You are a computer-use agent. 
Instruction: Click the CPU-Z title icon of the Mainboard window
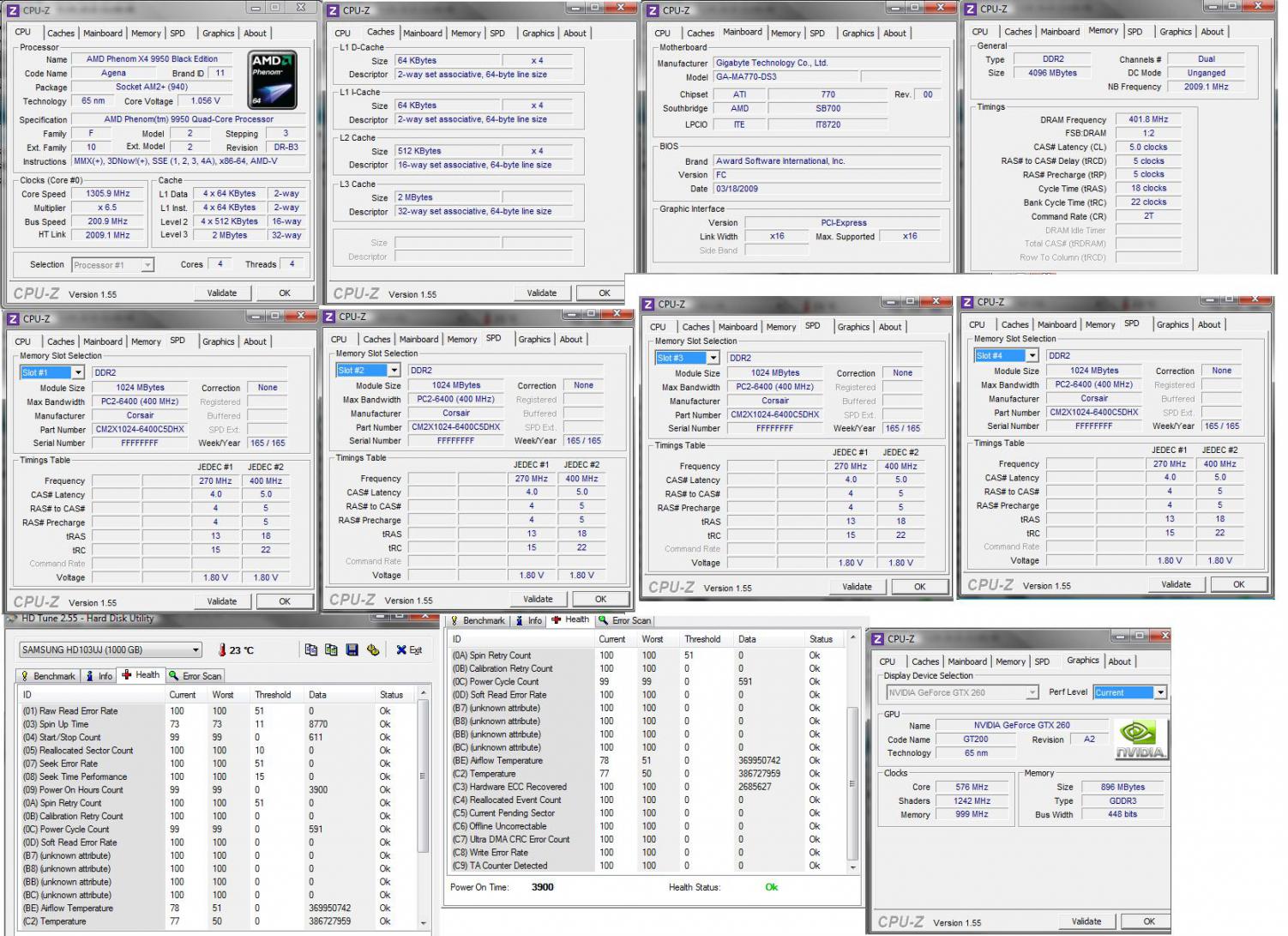pos(653,10)
